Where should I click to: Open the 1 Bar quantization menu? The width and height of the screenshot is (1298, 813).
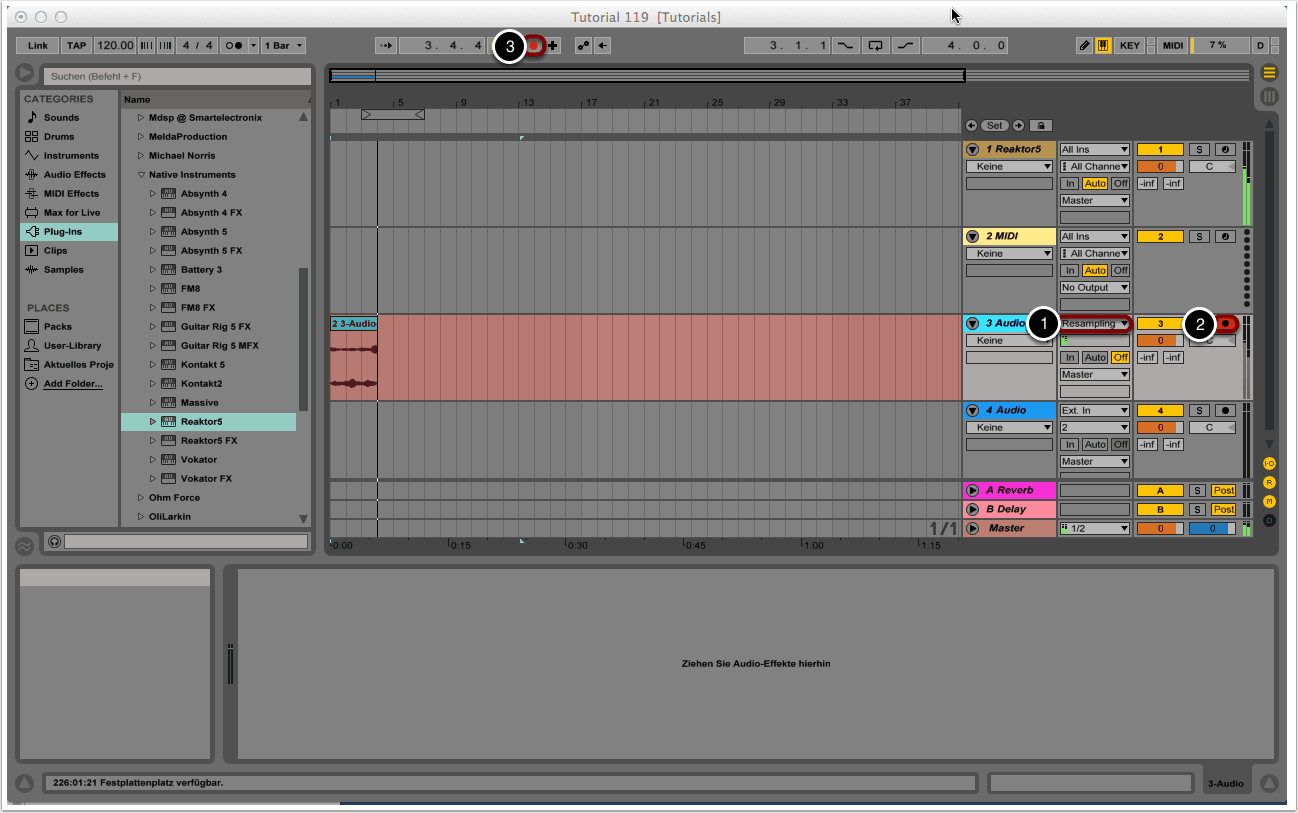click(285, 46)
